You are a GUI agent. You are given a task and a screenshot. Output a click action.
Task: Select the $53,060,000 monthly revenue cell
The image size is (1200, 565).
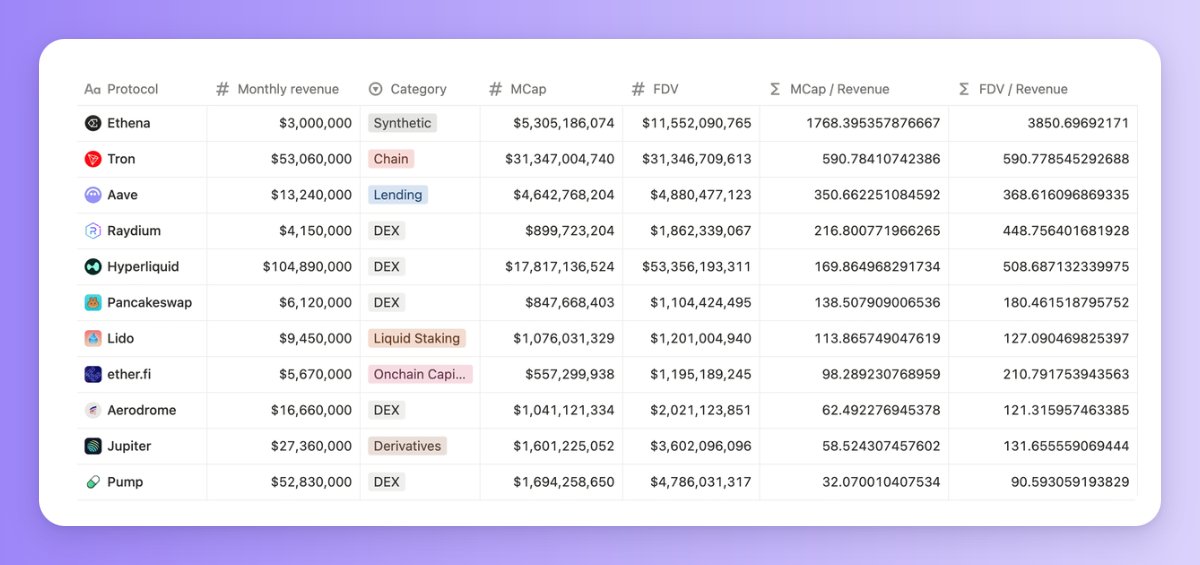click(x=284, y=159)
